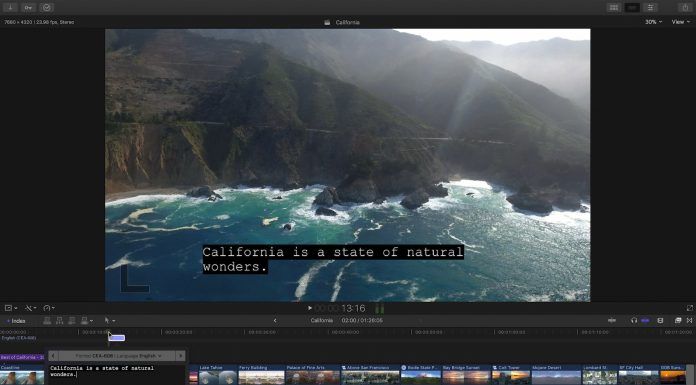The height and width of the screenshot is (385, 696).
Task: Click California project name in timeline bar
Action: pos(321,320)
